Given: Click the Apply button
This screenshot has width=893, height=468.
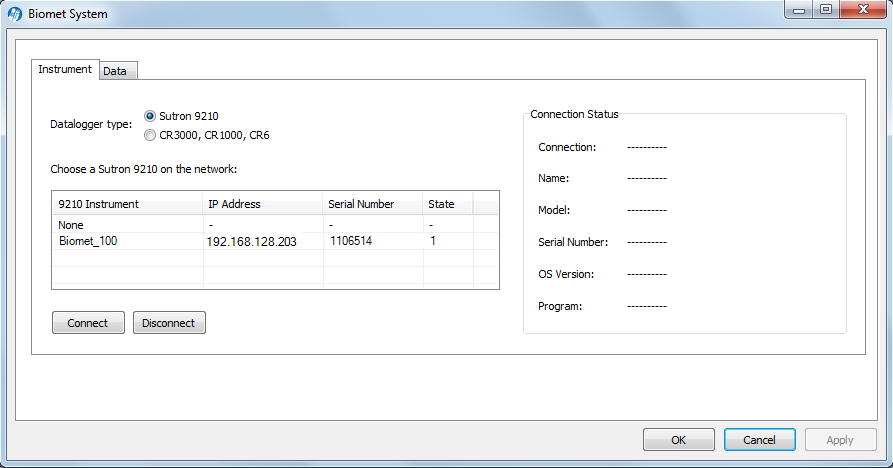Looking at the screenshot, I should click(x=841, y=440).
